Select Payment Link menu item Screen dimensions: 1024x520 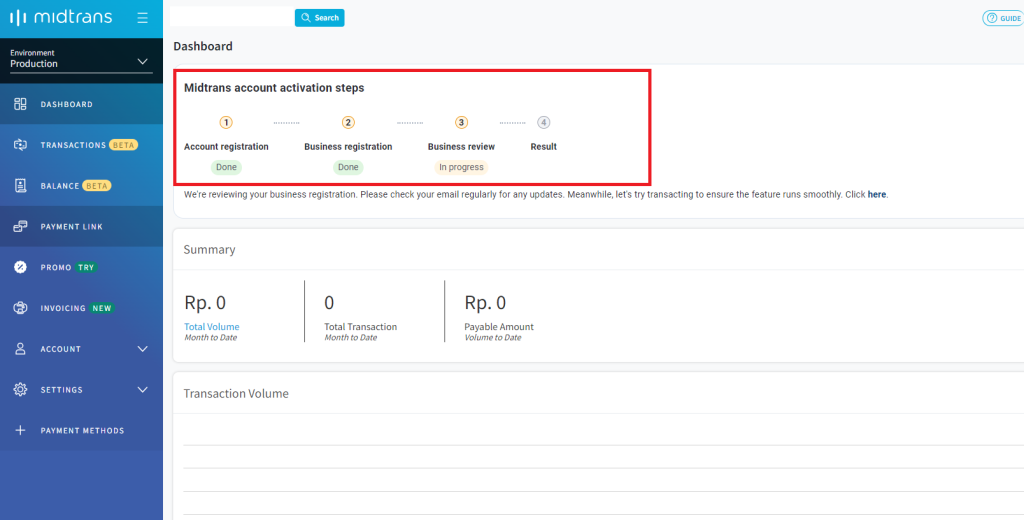[x=81, y=227]
